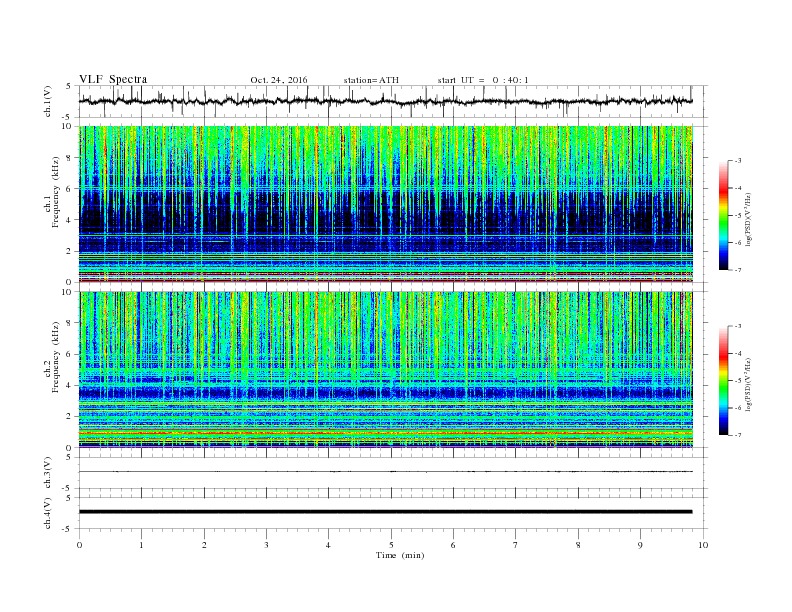Click inside the ch.2 frequency spectrogram
The width and height of the screenshot is (792, 612).
[386, 369]
